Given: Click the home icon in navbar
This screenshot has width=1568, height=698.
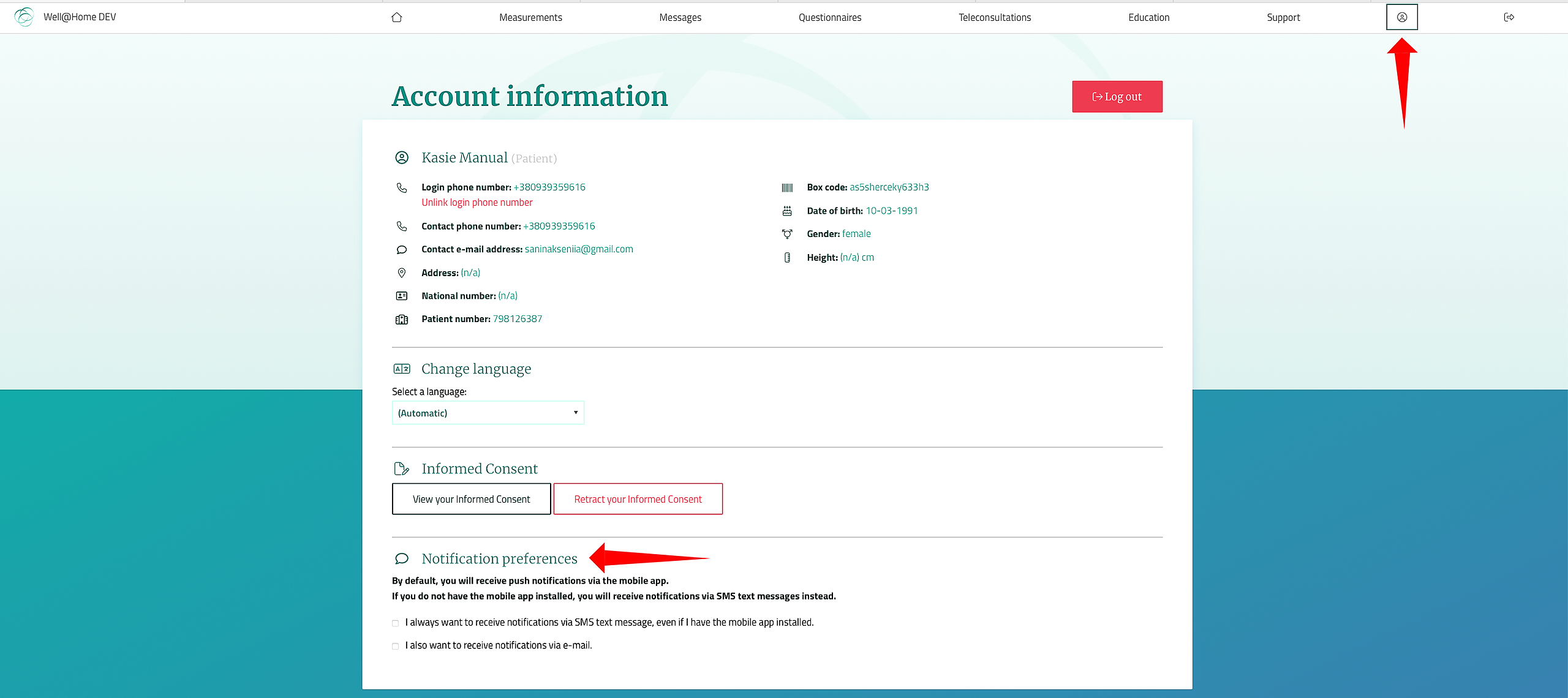Looking at the screenshot, I should (396, 17).
